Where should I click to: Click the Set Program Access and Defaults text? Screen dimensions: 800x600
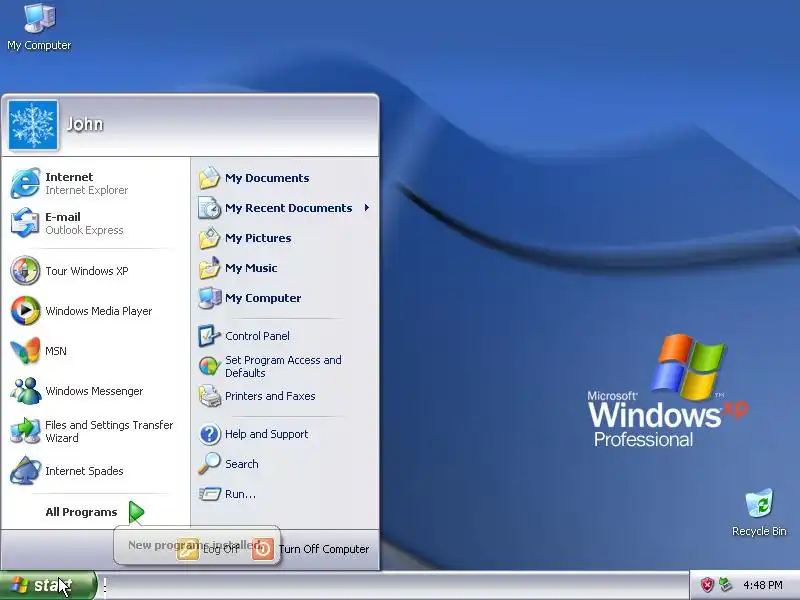(283, 366)
